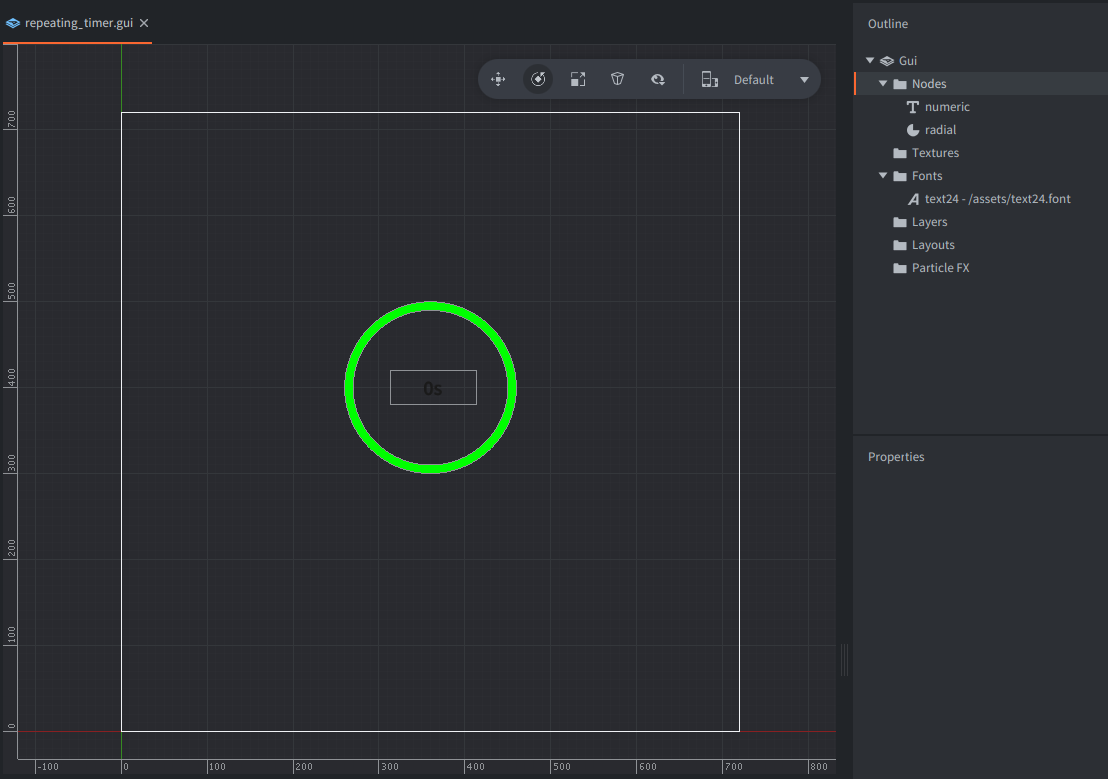Select the Move tool in viewport toolbar
The image size is (1108, 779).
[498, 80]
